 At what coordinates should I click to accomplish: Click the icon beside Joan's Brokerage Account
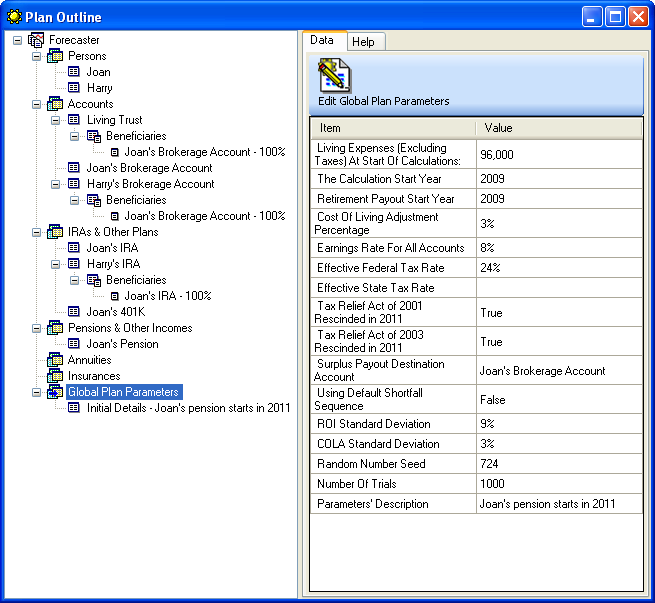[x=74, y=168]
